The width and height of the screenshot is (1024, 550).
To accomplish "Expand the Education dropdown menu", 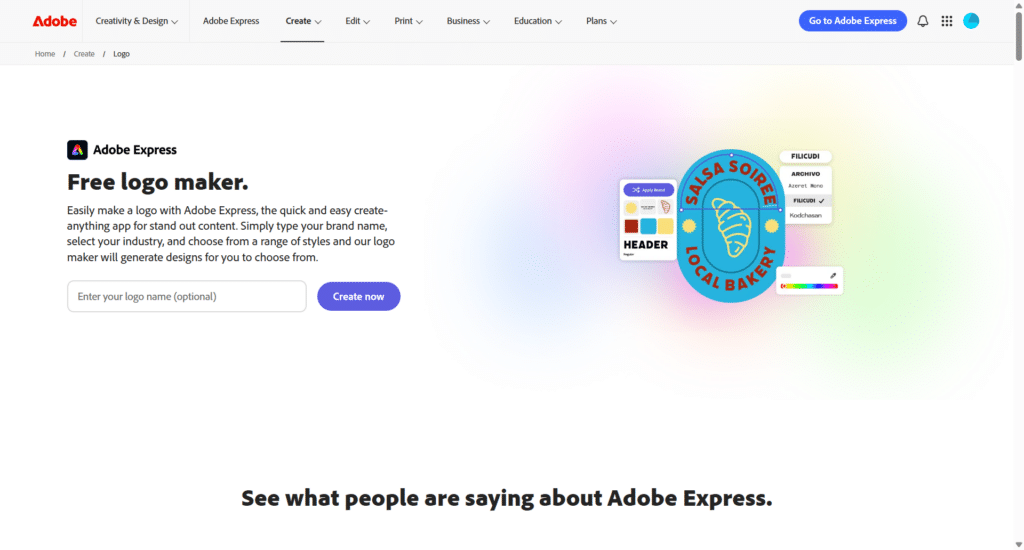I will pyautogui.click(x=537, y=21).
